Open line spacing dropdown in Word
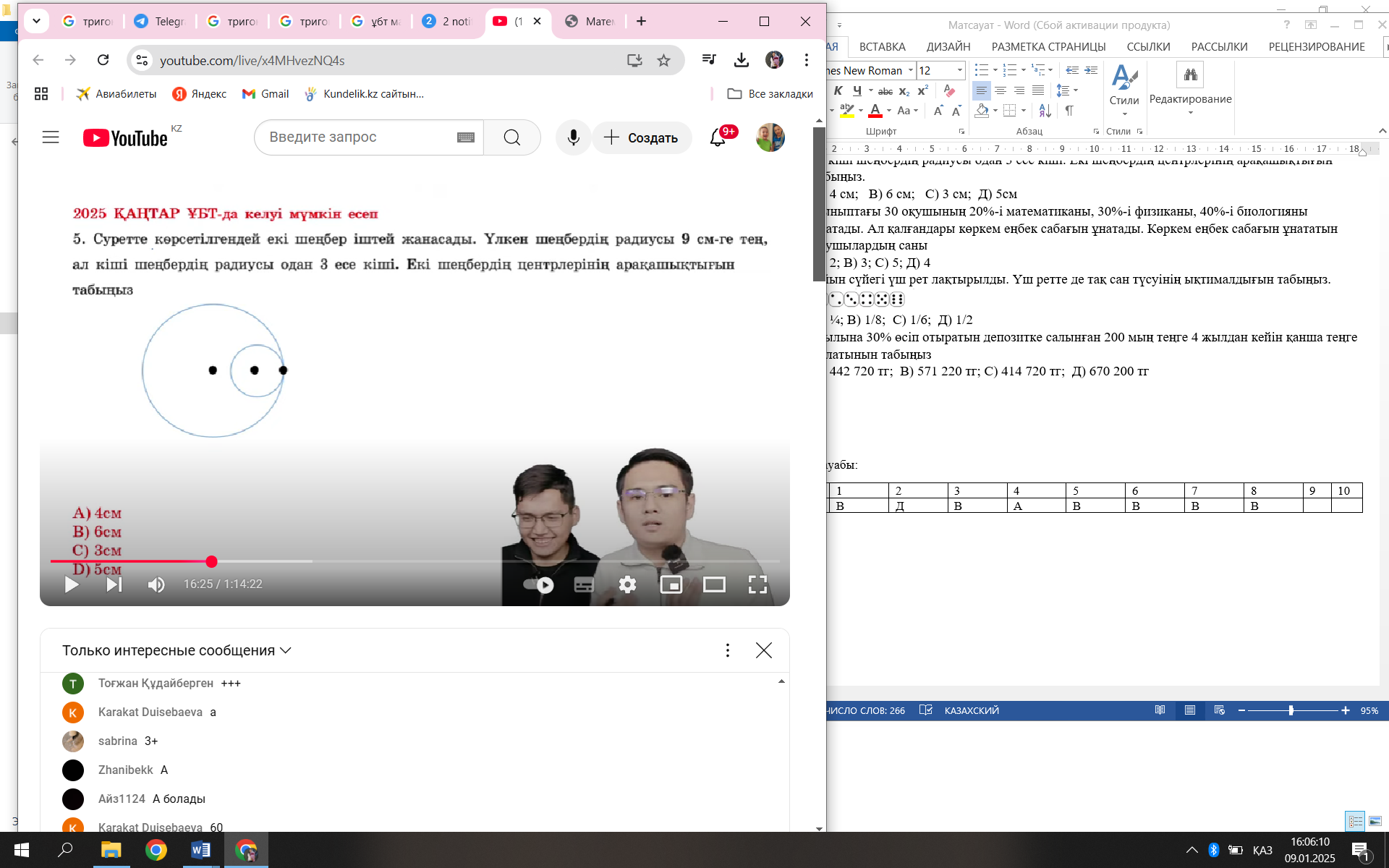 click(1076, 90)
